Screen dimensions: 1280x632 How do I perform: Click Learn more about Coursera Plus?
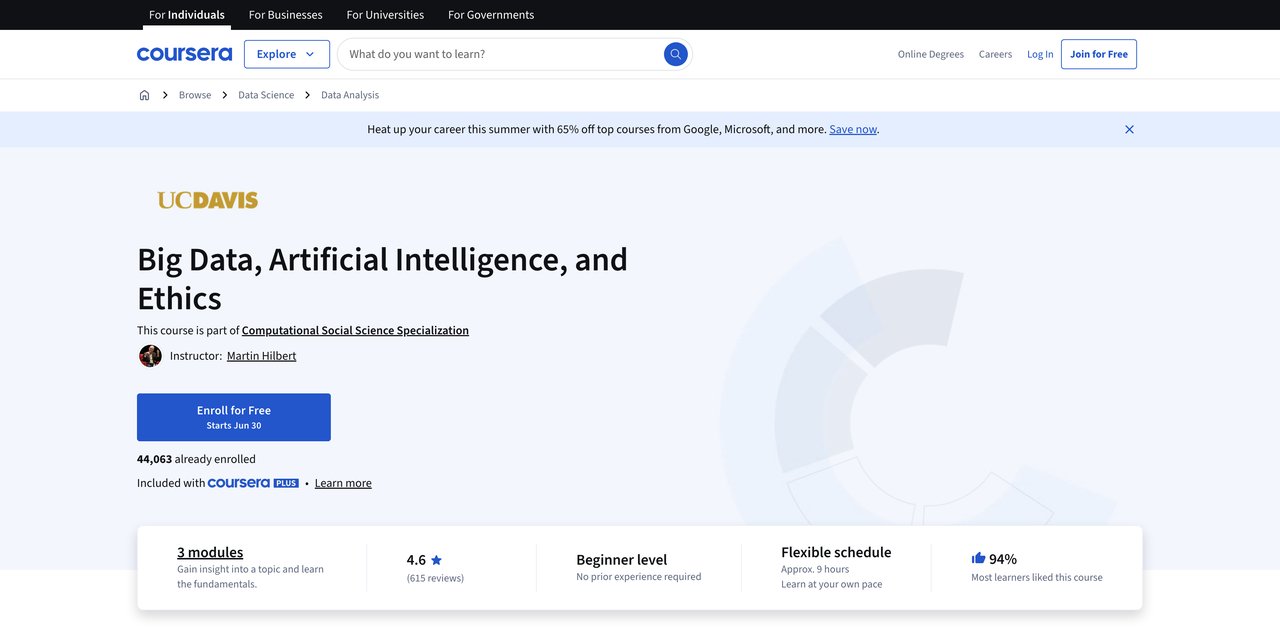[343, 481]
